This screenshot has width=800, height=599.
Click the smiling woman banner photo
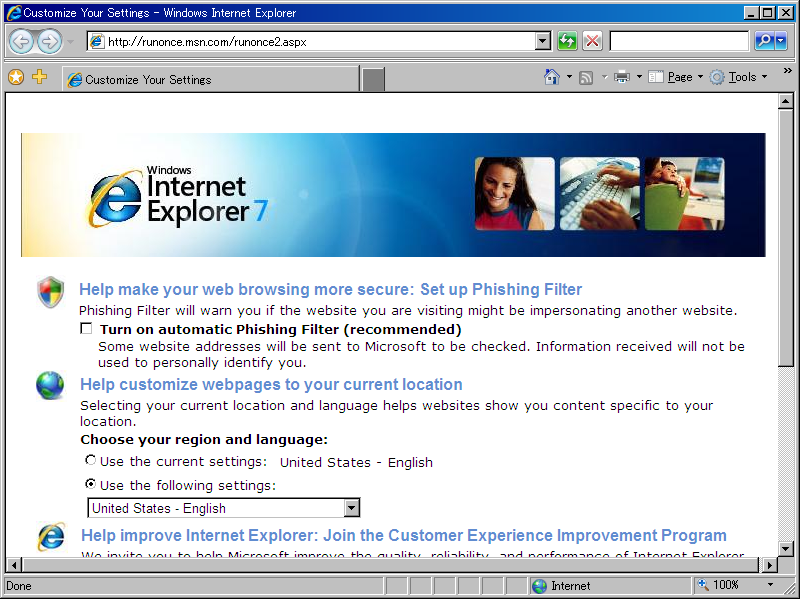[x=514, y=194]
